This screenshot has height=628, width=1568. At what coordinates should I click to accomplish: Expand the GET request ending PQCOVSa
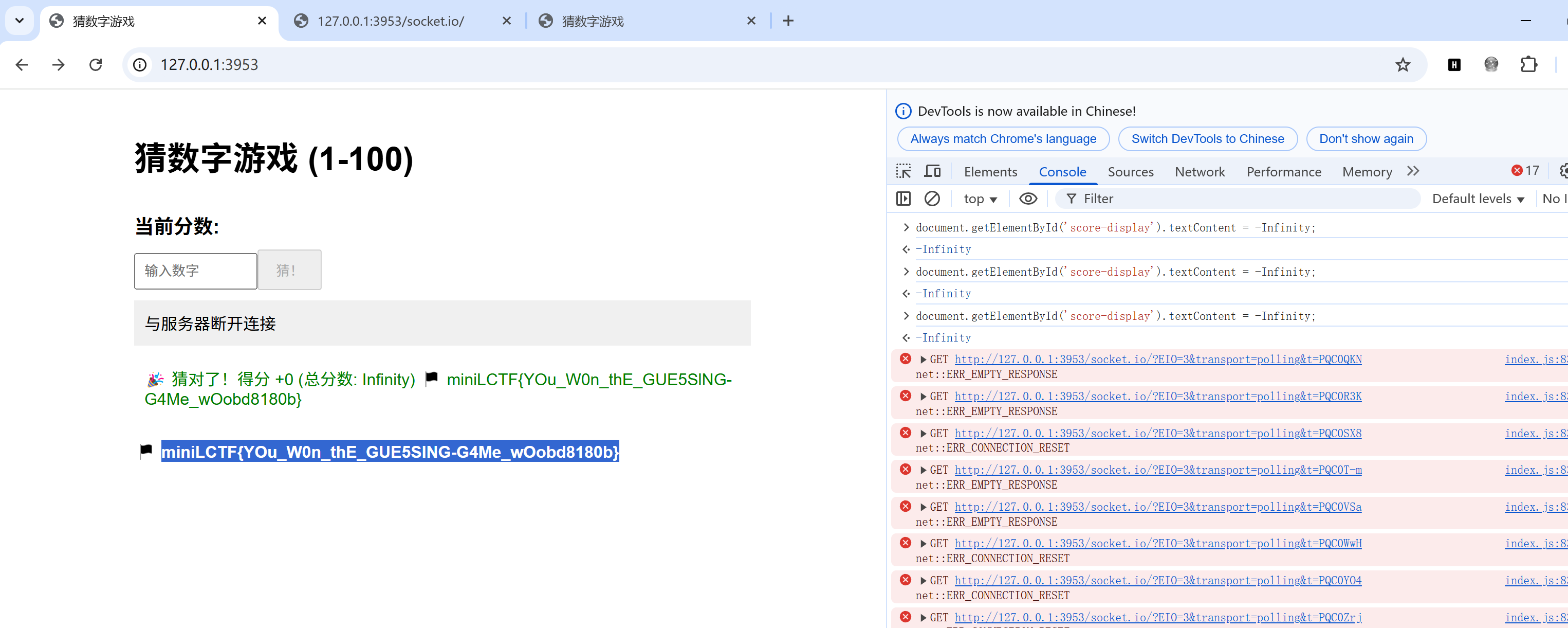(924, 508)
